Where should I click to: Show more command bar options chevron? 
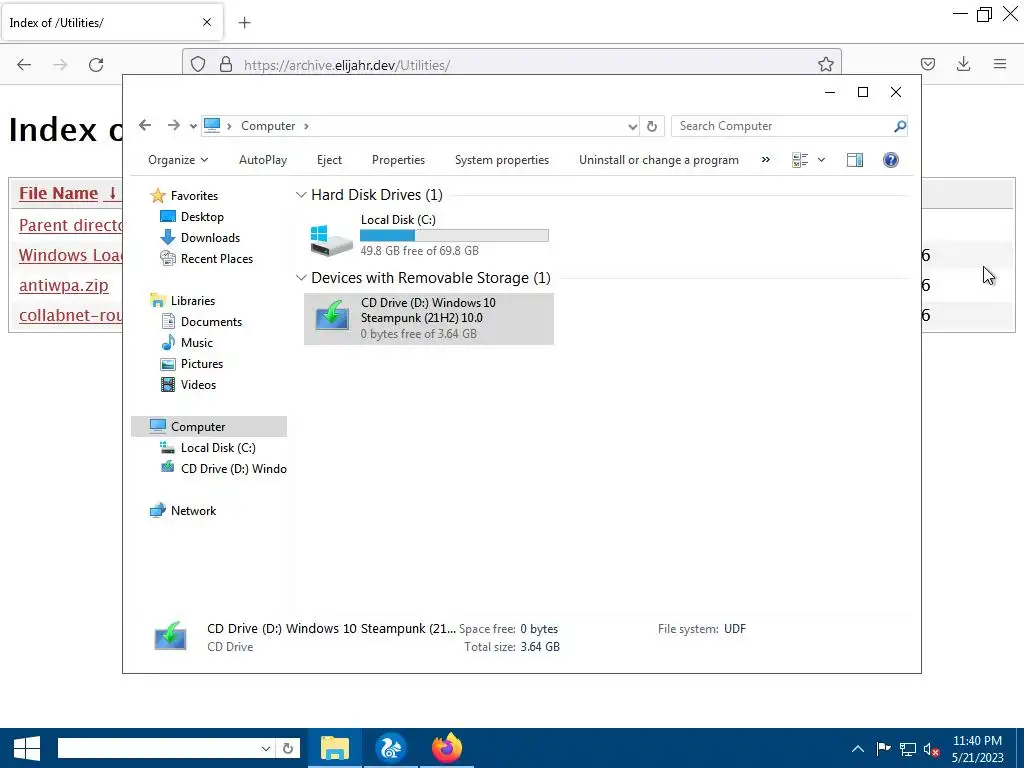765,160
